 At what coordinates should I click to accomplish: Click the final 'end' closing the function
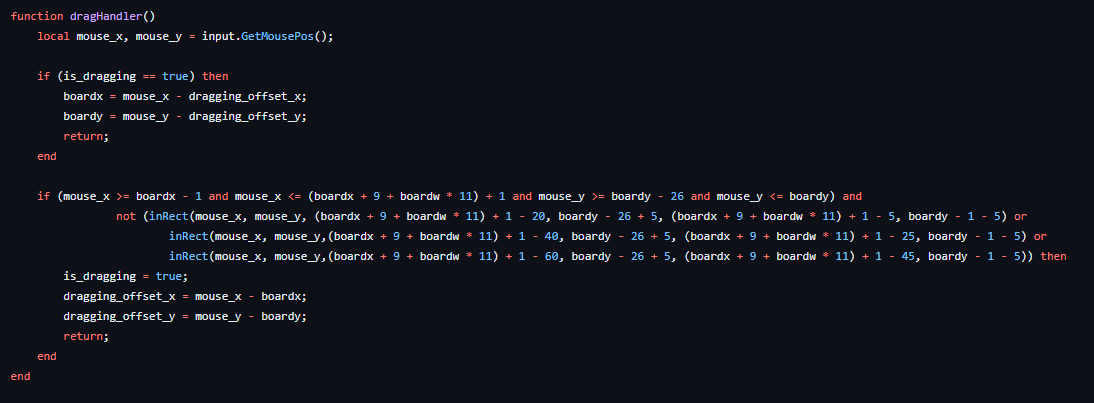pos(21,376)
